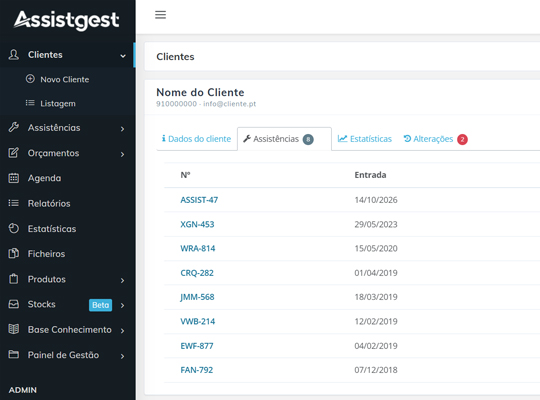The height and width of the screenshot is (400, 540).
Task: Open Agenda from the sidebar
Action: tap(44, 178)
